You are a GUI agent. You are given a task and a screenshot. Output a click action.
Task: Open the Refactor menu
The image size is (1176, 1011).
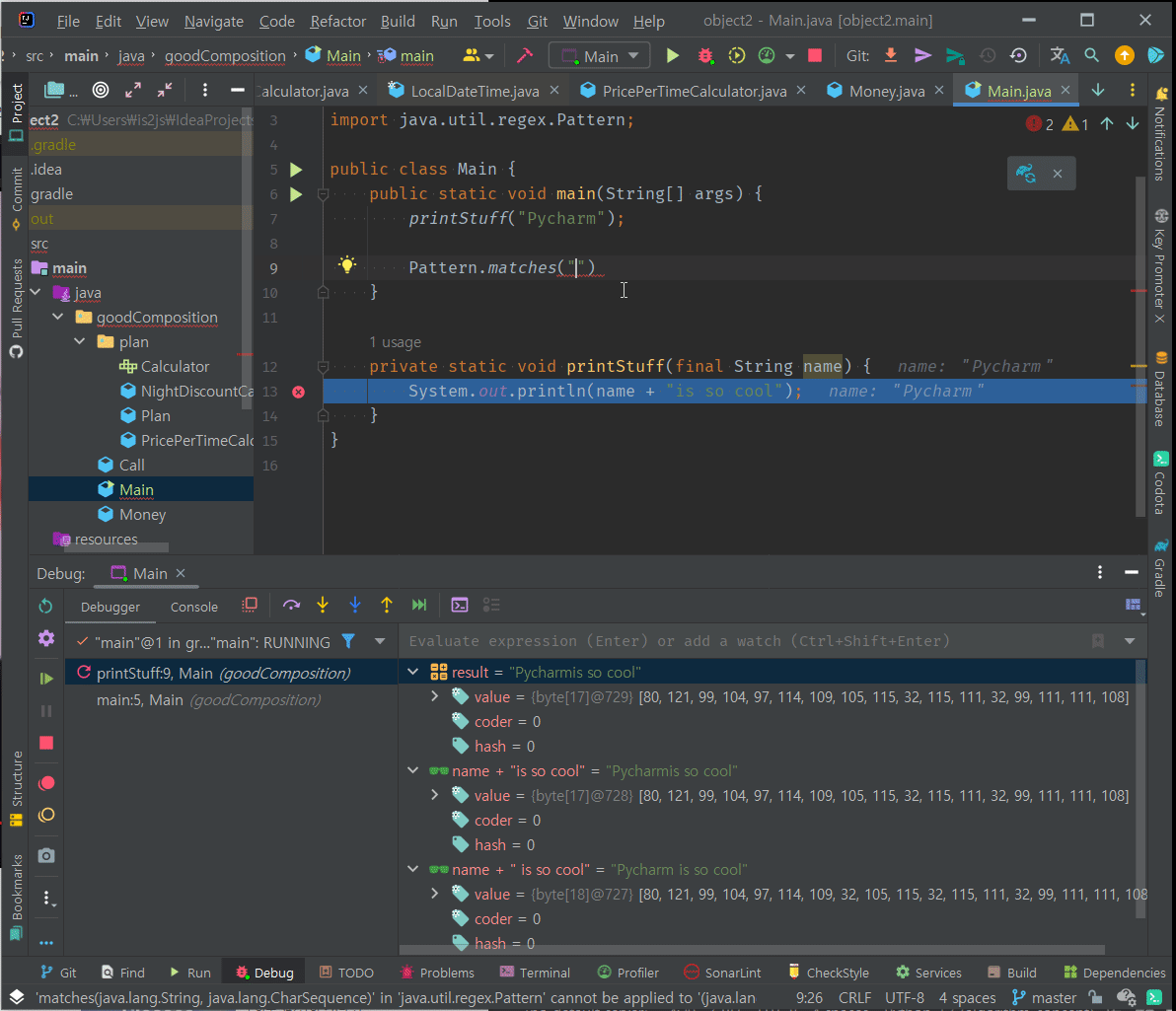pos(337,21)
